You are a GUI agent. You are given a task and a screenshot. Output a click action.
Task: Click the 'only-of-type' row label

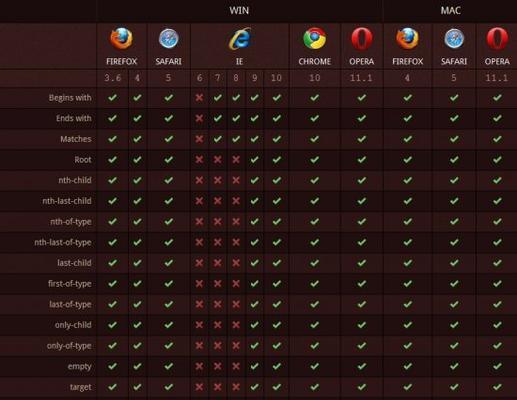pos(69,346)
